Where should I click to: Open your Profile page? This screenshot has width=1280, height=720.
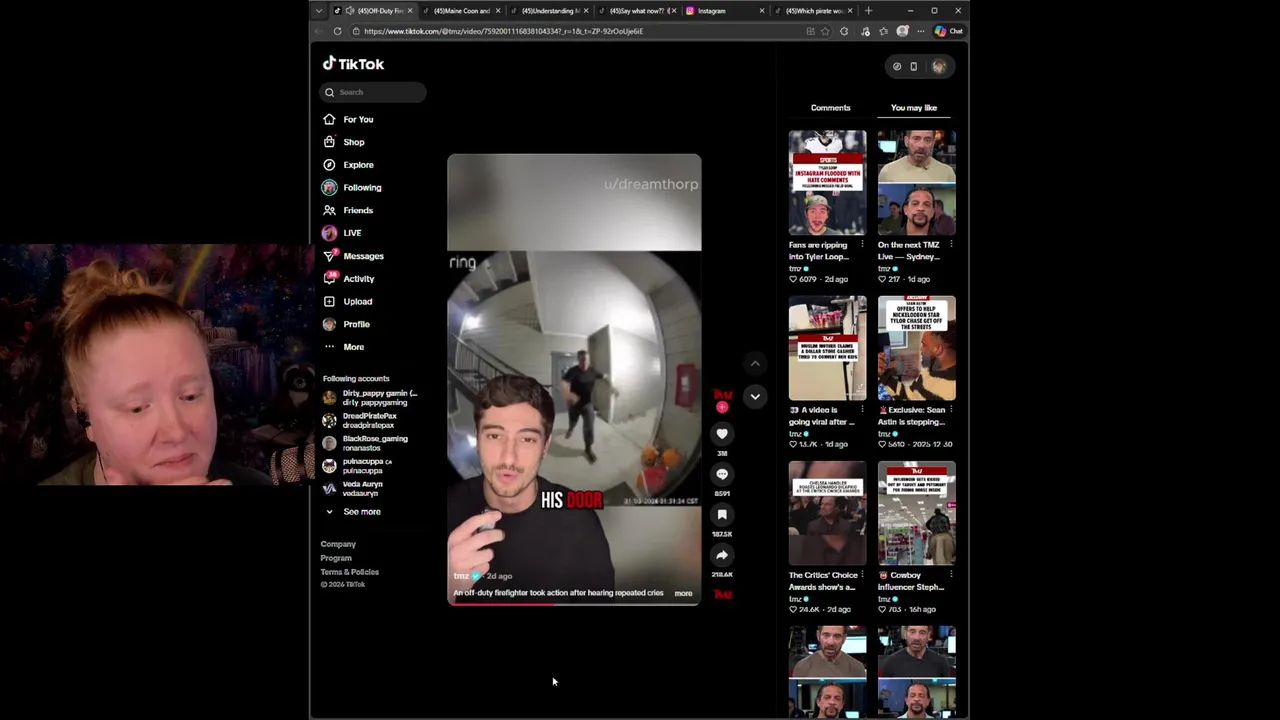(x=346, y=324)
